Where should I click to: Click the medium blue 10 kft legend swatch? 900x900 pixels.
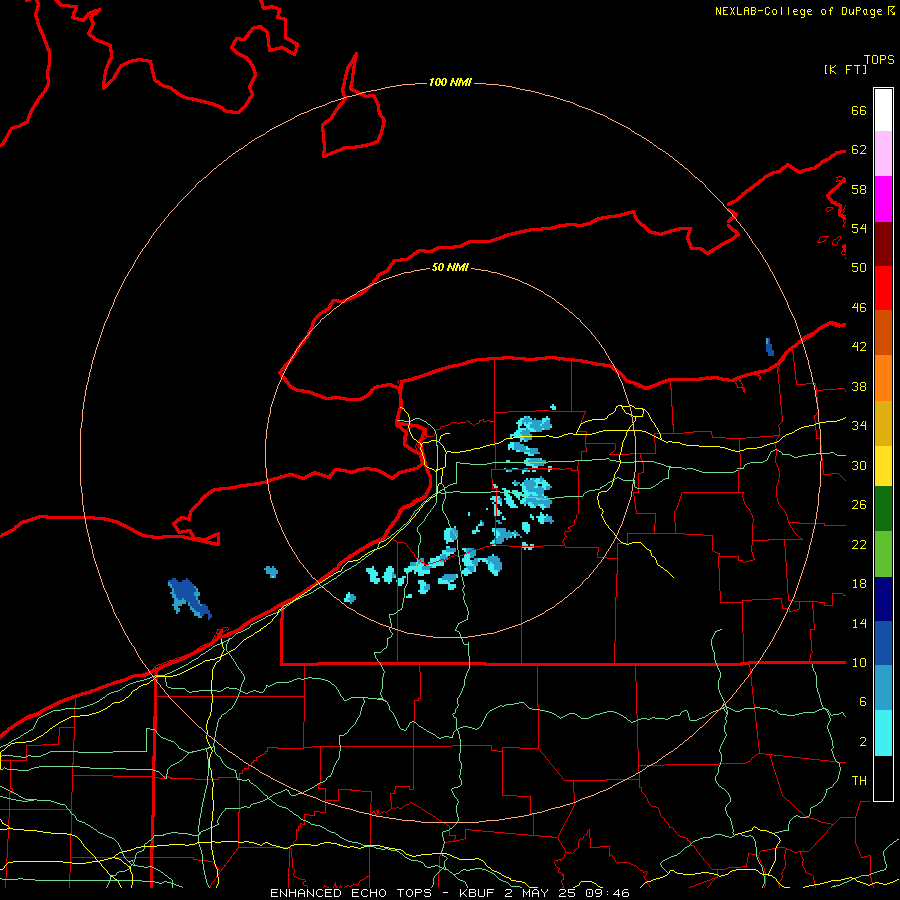[883, 644]
